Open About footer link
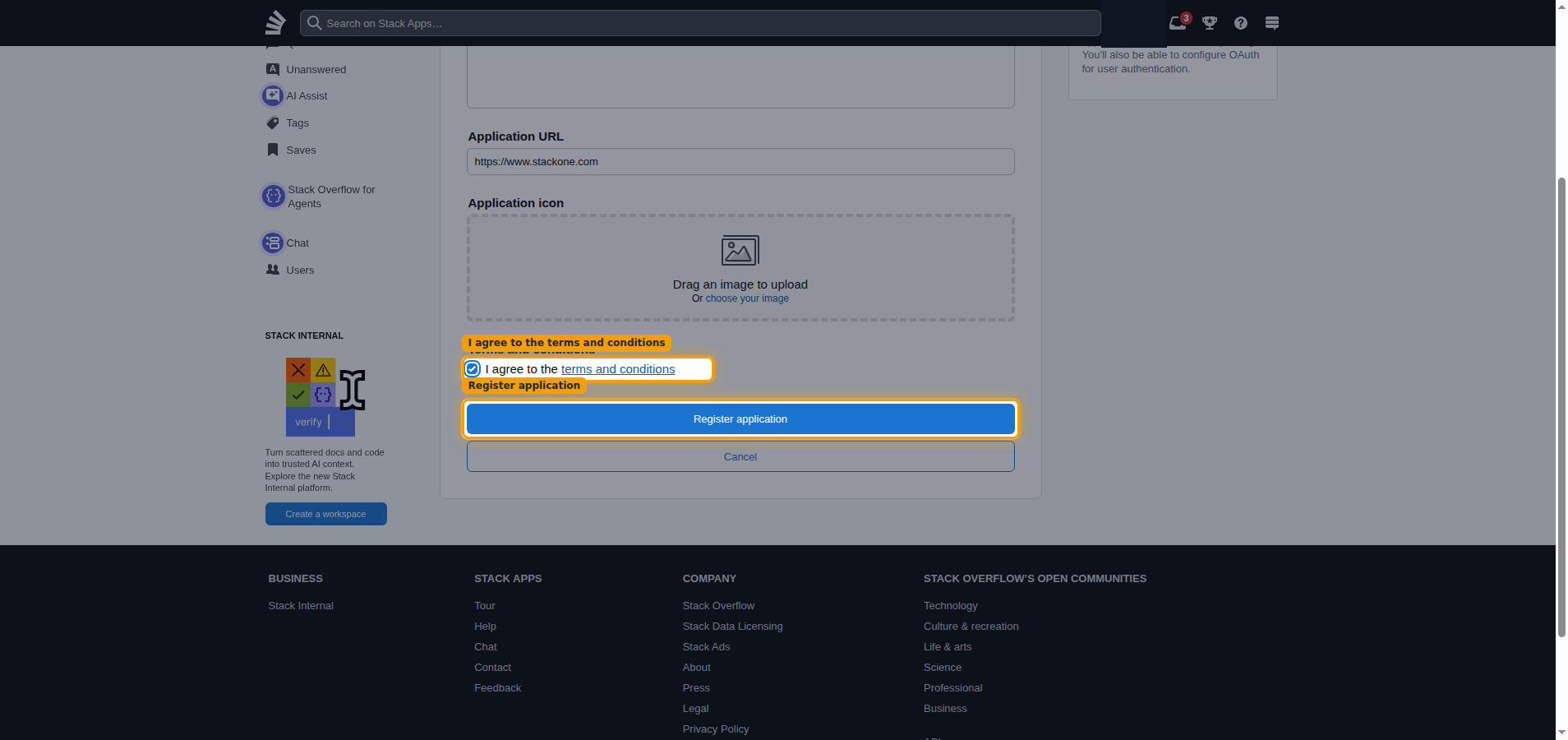Image resolution: width=1568 pixels, height=740 pixels. click(696, 668)
